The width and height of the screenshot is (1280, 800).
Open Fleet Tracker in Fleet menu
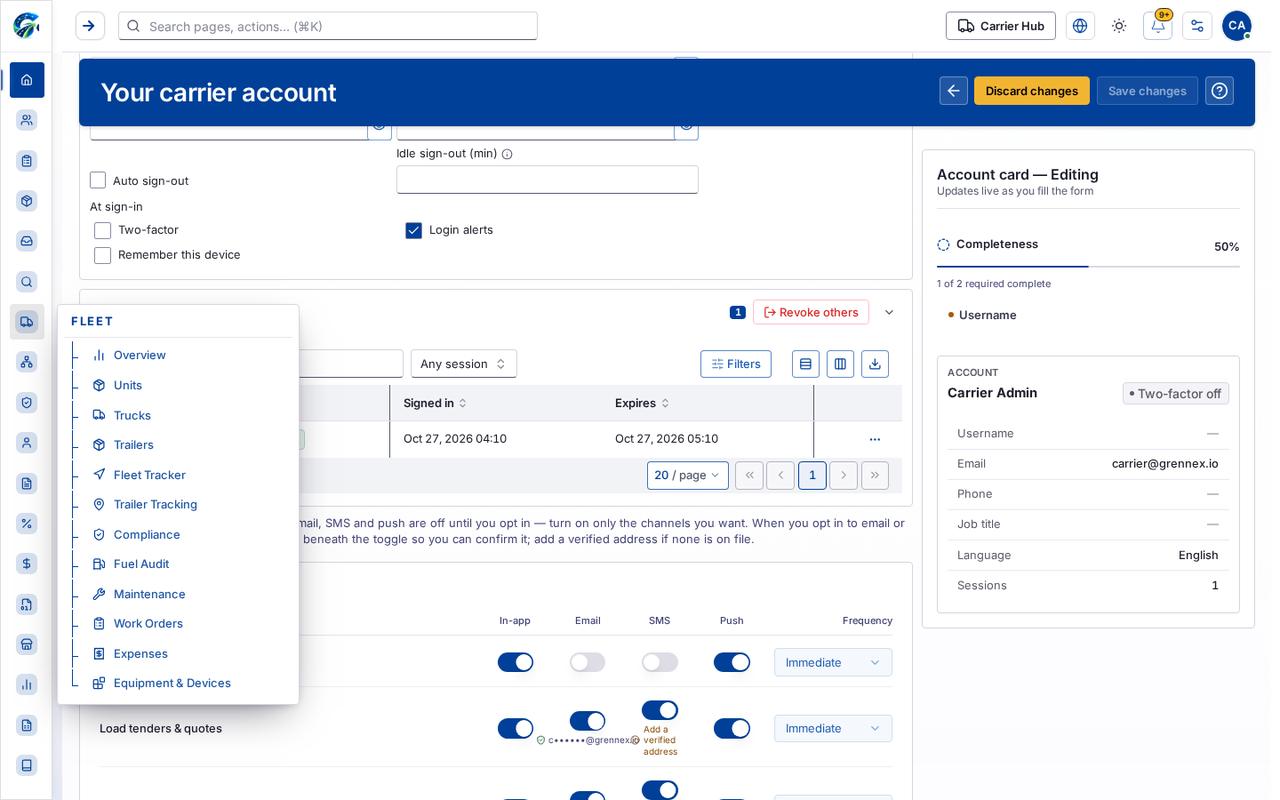pyautogui.click(x=150, y=475)
